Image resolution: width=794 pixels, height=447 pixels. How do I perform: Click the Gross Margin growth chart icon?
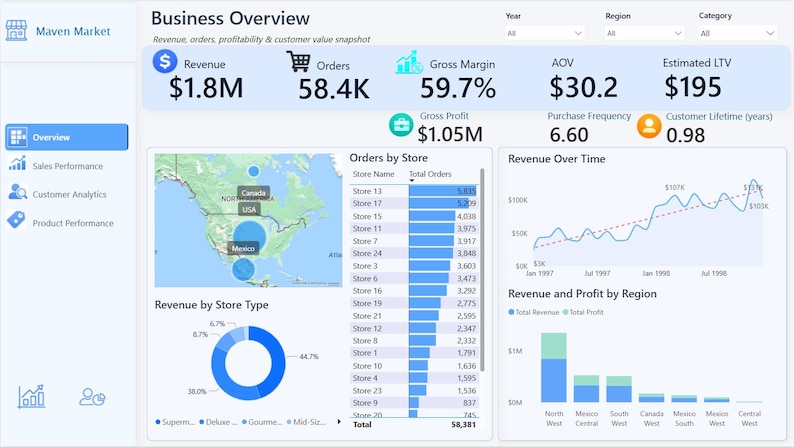click(x=409, y=62)
